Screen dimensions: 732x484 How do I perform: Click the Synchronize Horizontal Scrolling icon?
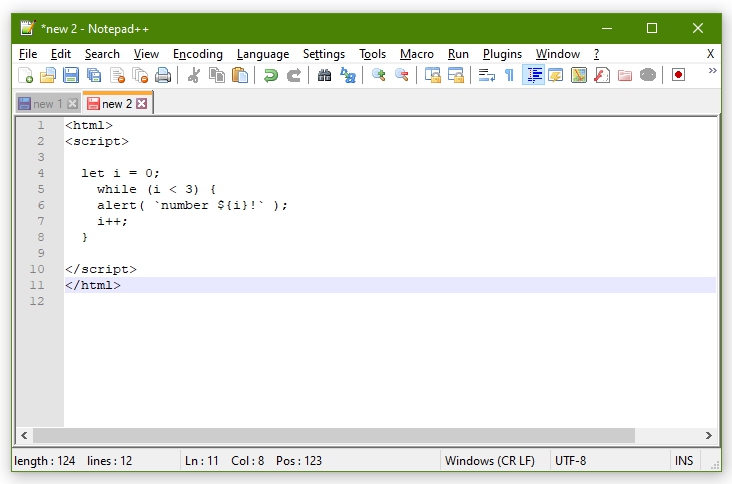(x=456, y=75)
